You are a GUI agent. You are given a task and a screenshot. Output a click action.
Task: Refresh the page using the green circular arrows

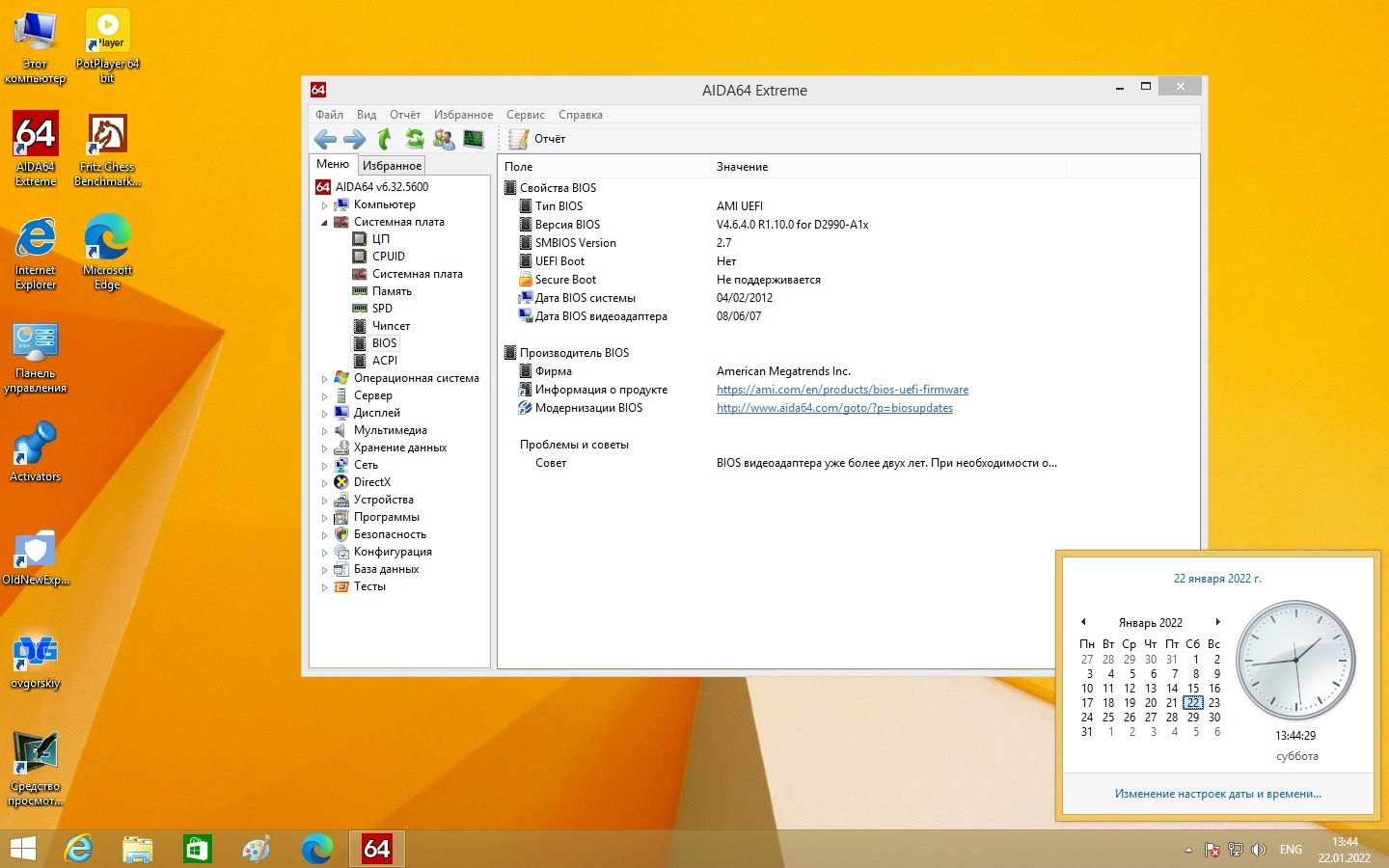point(414,139)
